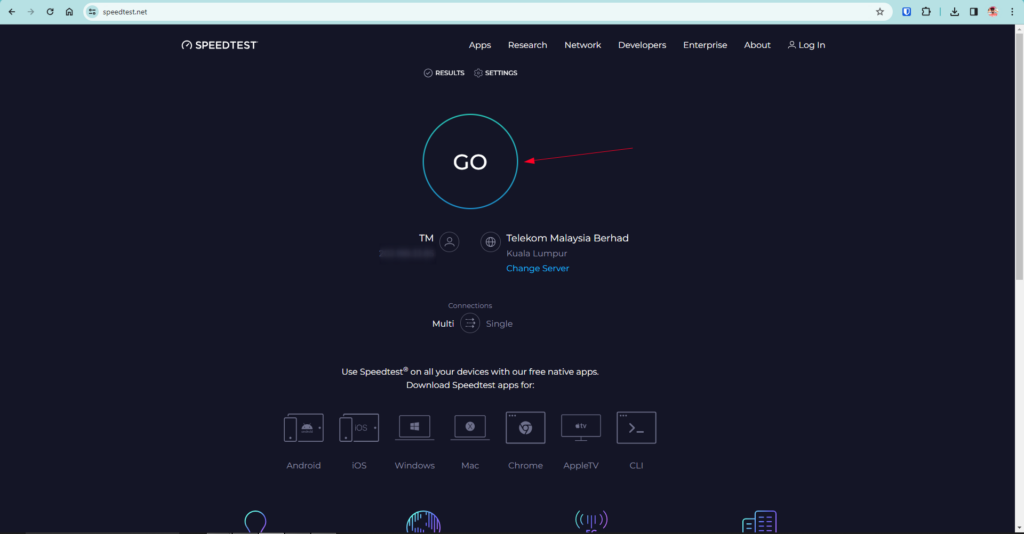Toggle the Multi/Single connections switch
This screenshot has width=1024, height=534.
470,323
